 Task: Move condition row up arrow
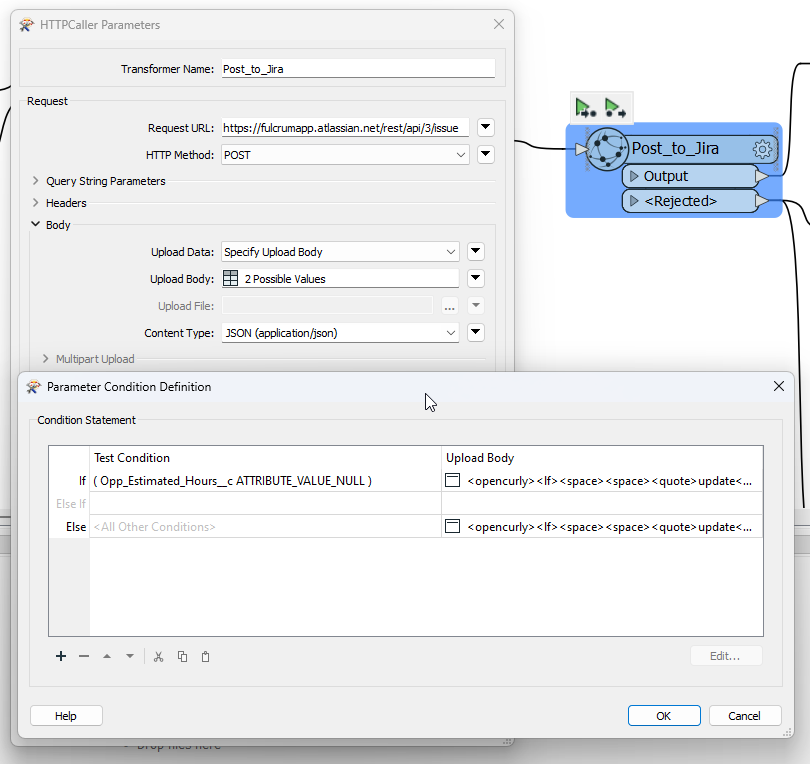(107, 656)
